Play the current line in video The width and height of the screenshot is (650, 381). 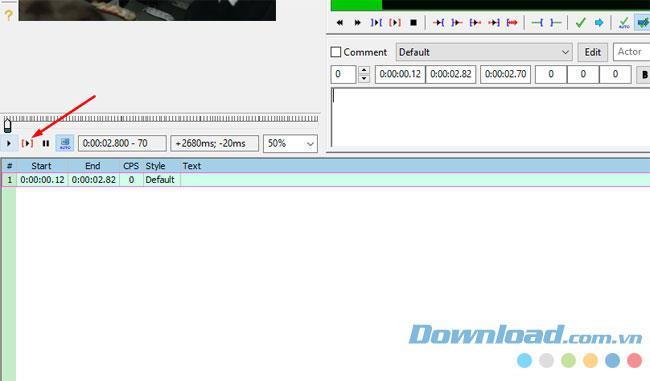coord(27,143)
